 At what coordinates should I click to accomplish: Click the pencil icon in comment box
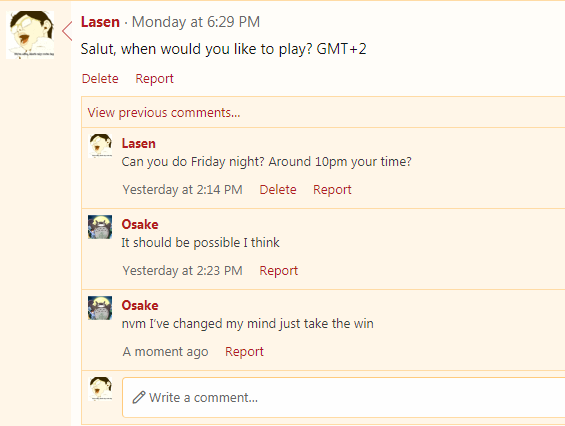point(139,397)
